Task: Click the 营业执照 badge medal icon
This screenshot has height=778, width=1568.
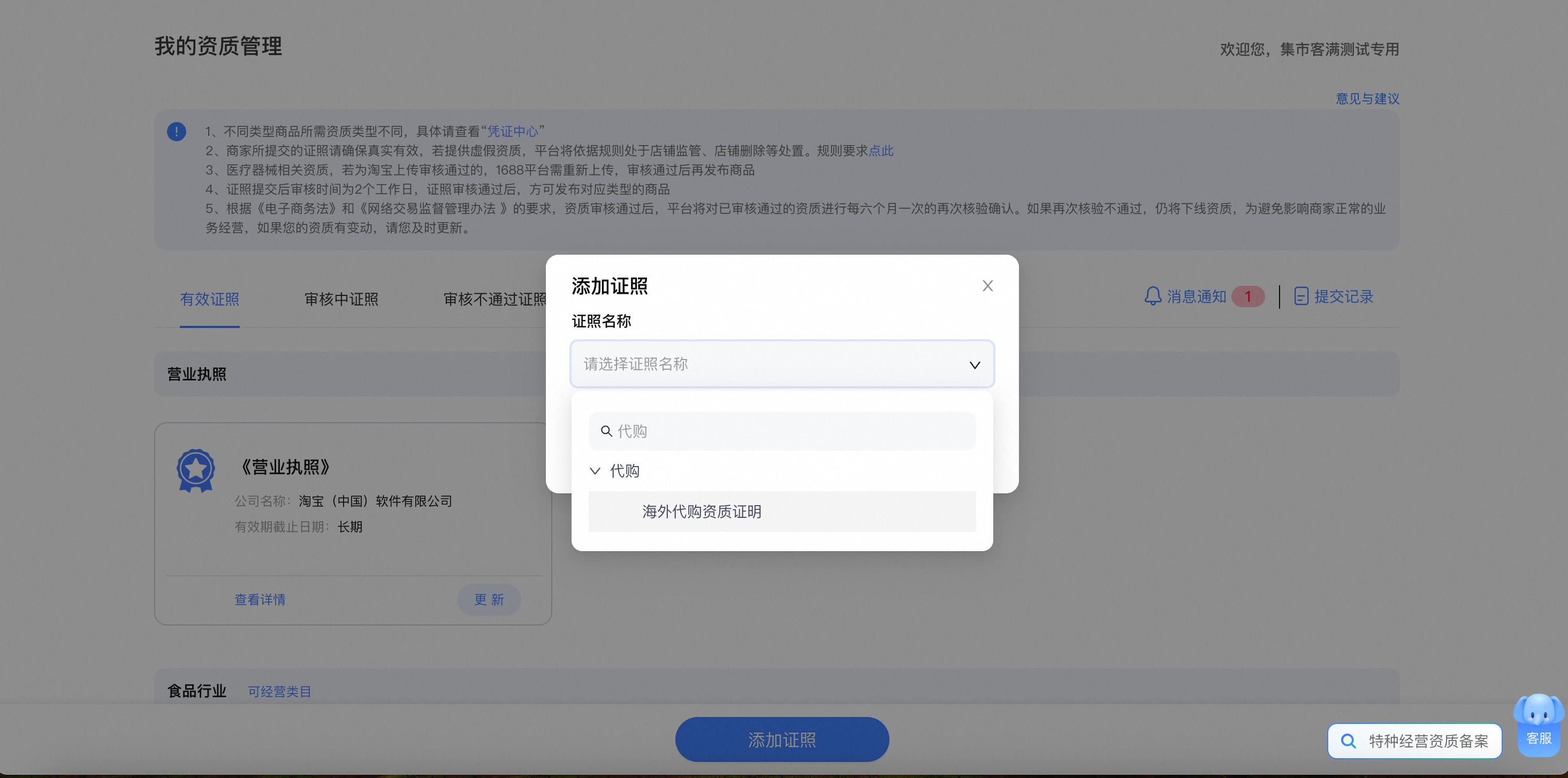Action: coord(195,470)
